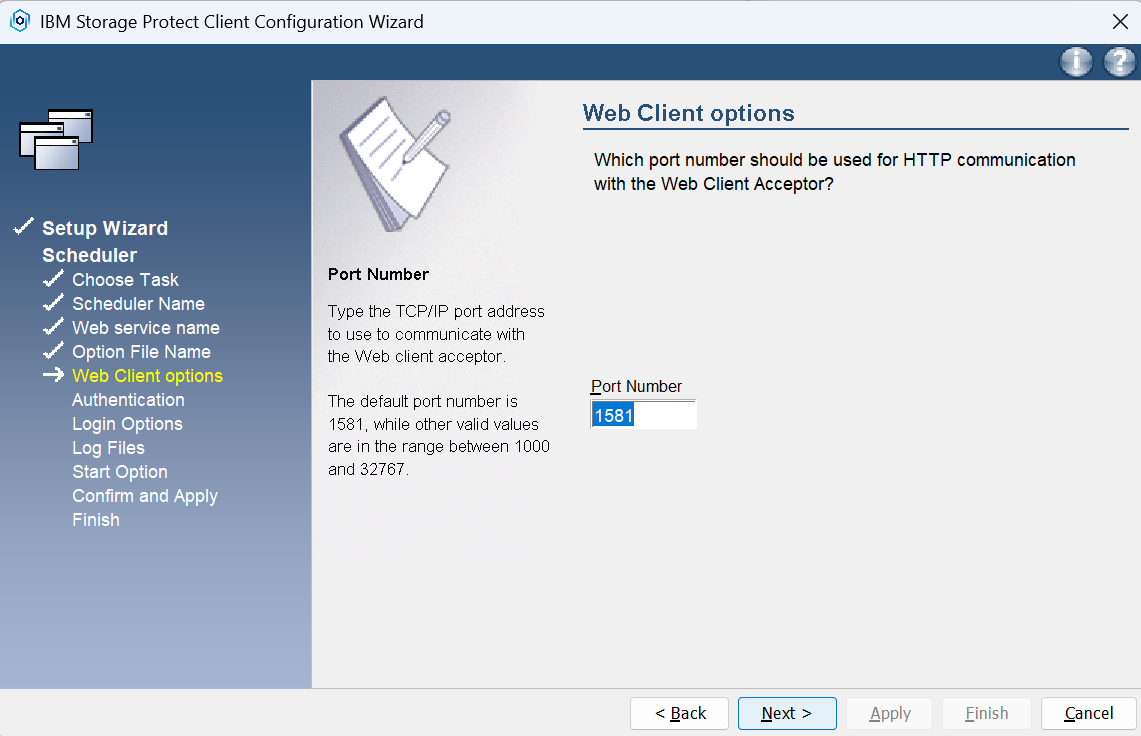Cancel the configuration wizard

click(1088, 713)
